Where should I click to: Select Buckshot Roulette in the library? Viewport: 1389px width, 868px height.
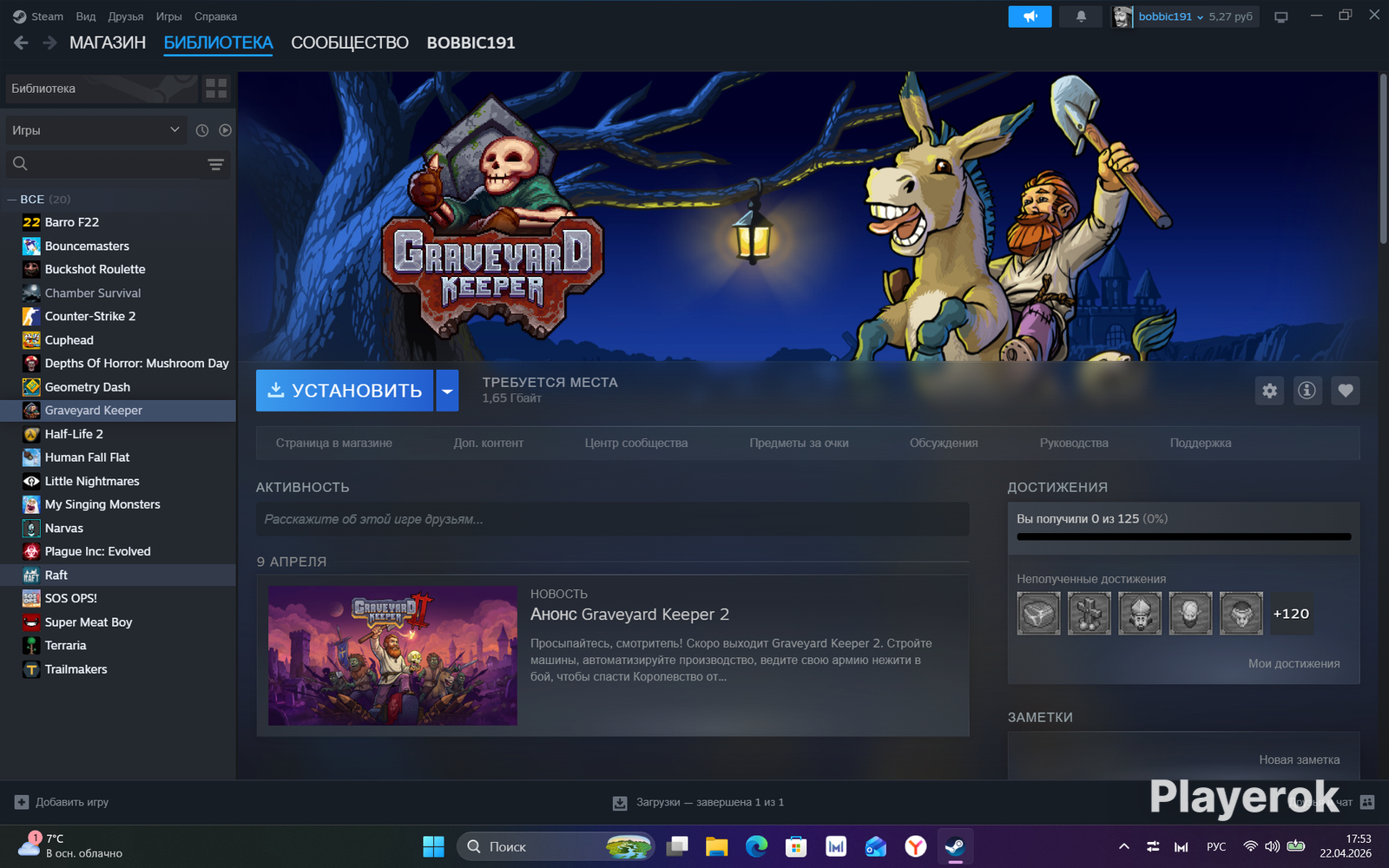pos(118,269)
